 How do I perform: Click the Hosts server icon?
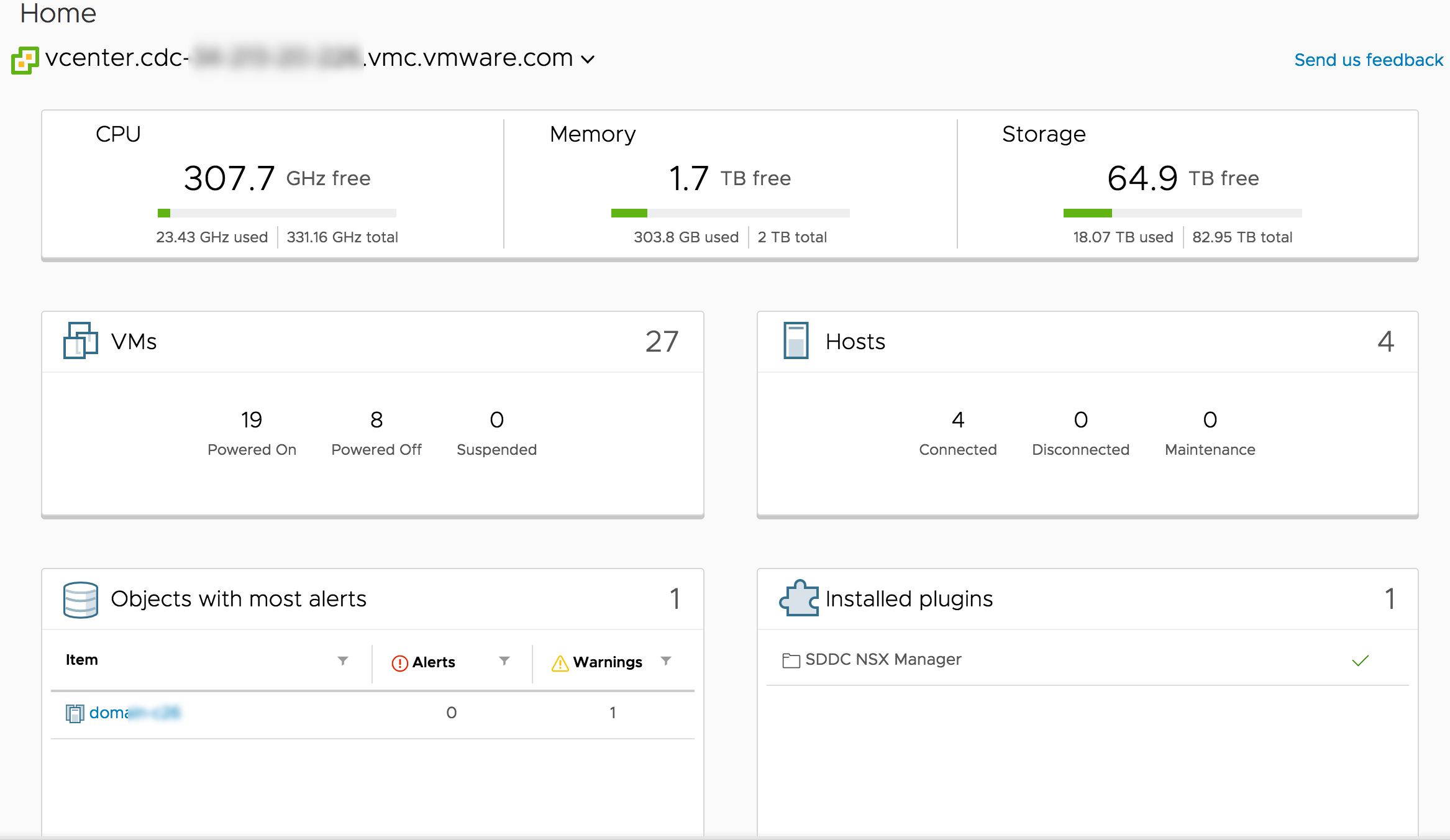click(796, 340)
